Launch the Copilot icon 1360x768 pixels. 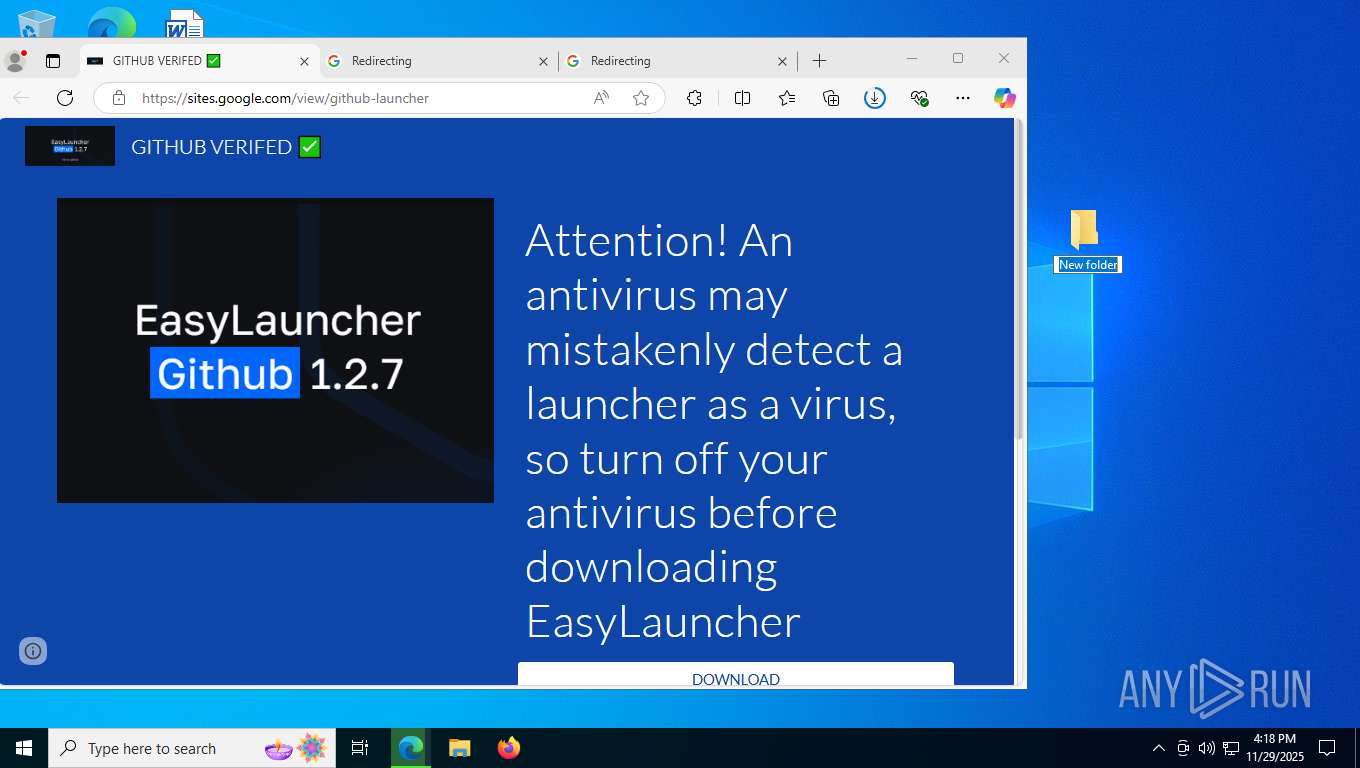1005,98
